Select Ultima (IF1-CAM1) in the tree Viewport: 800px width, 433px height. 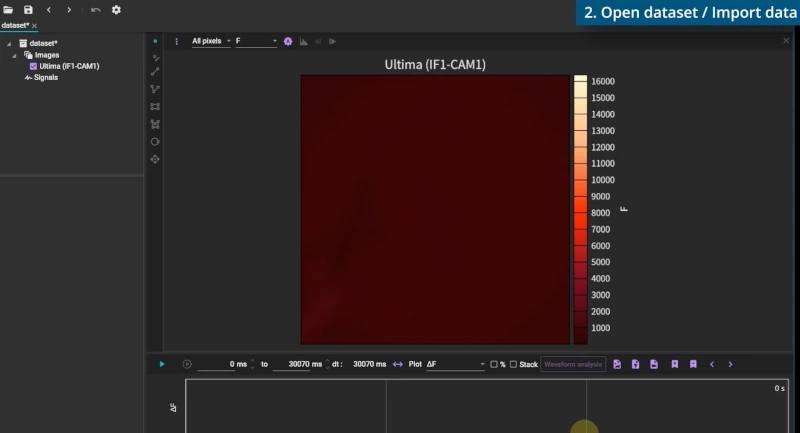(69, 66)
